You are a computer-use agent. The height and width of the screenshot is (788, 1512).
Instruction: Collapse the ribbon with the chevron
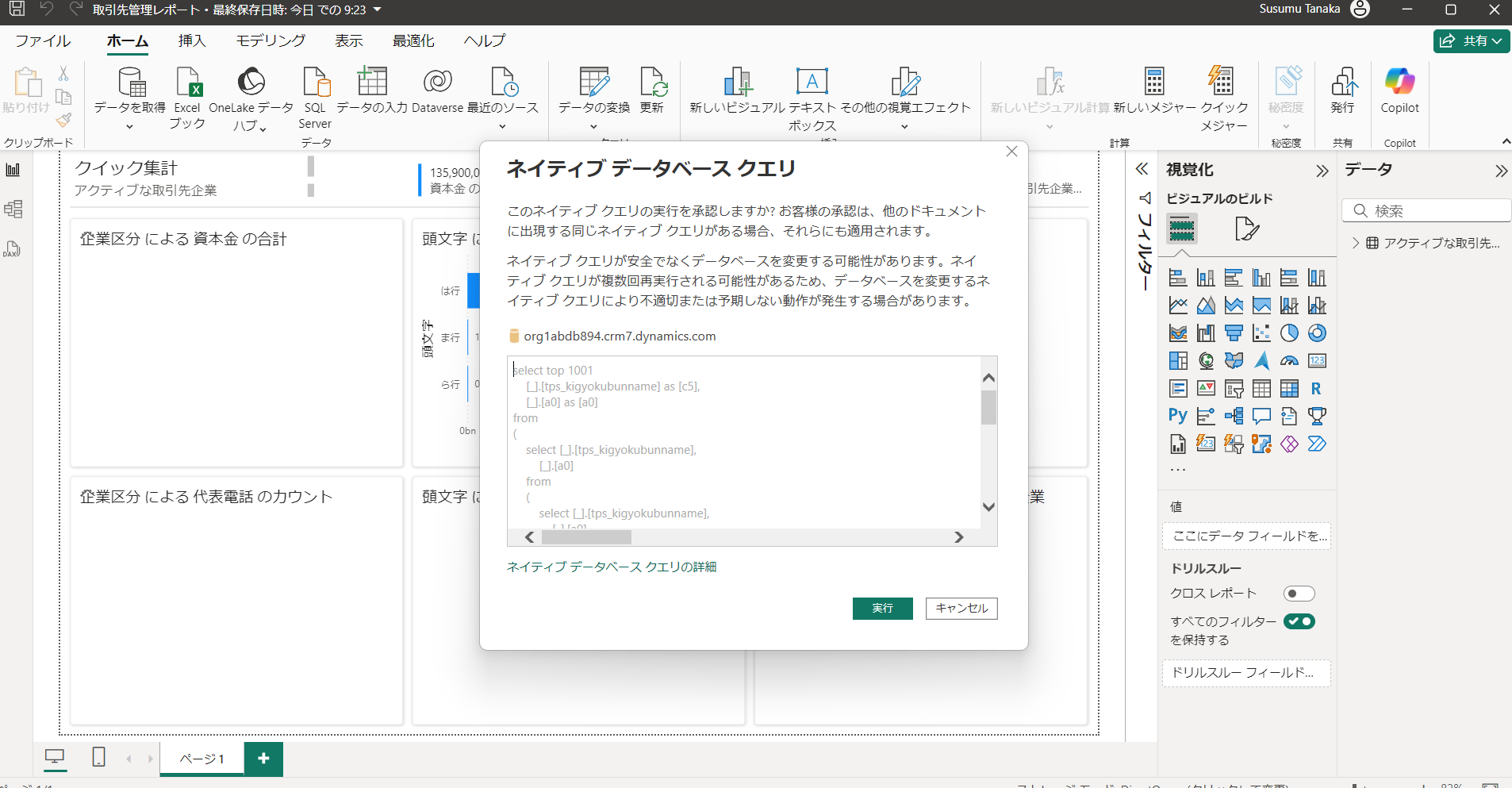[1506, 141]
